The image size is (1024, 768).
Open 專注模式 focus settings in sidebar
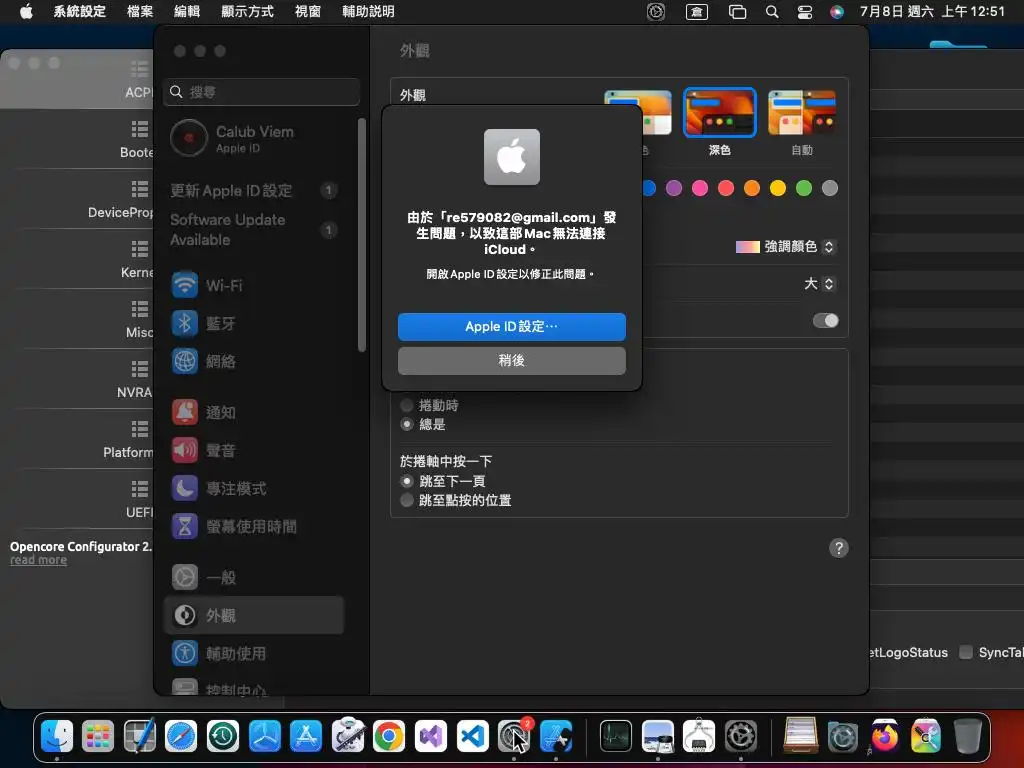[253, 488]
